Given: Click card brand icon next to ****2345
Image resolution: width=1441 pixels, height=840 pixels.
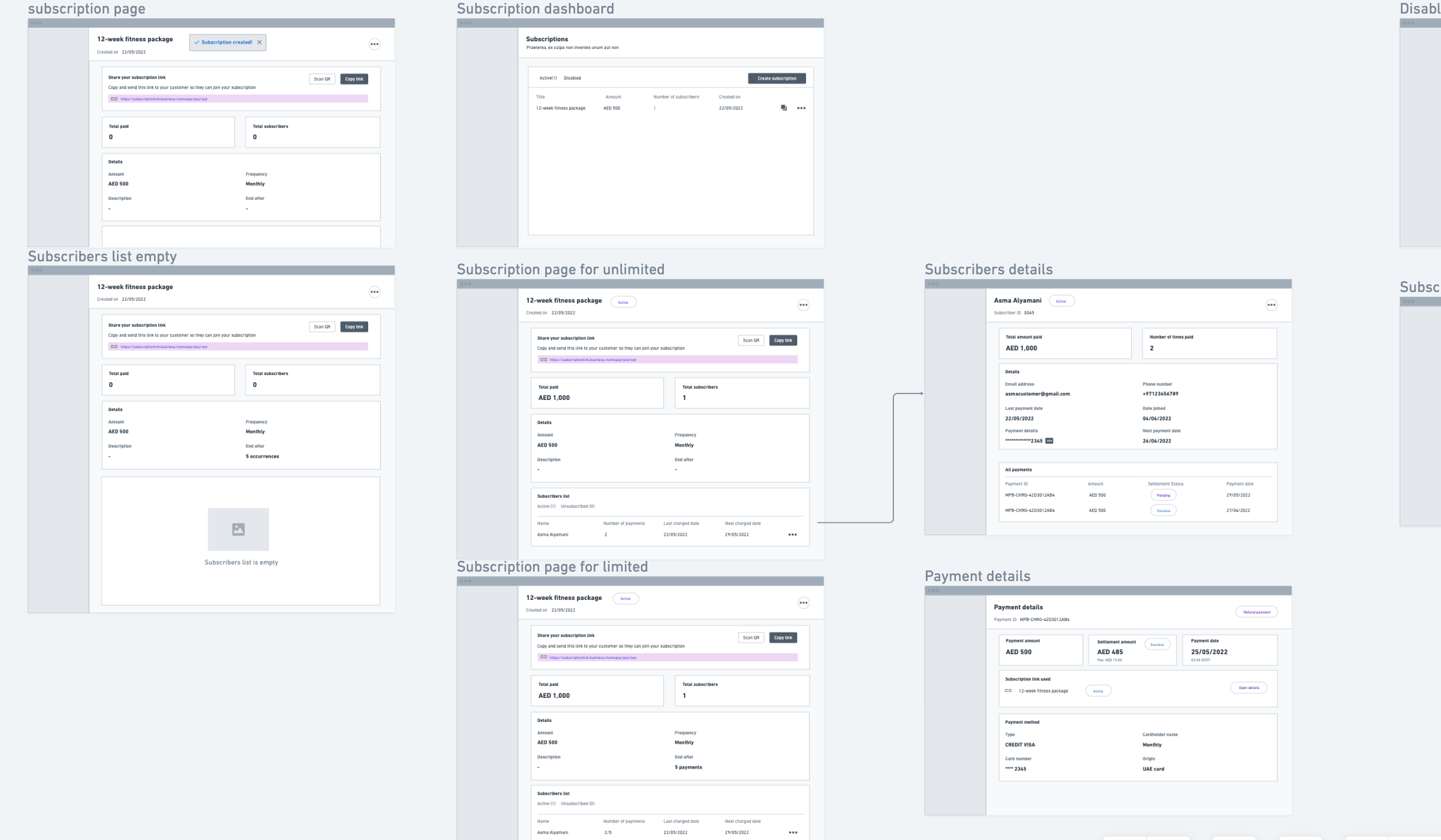Looking at the screenshot, I should click(x=1049, y=441).
